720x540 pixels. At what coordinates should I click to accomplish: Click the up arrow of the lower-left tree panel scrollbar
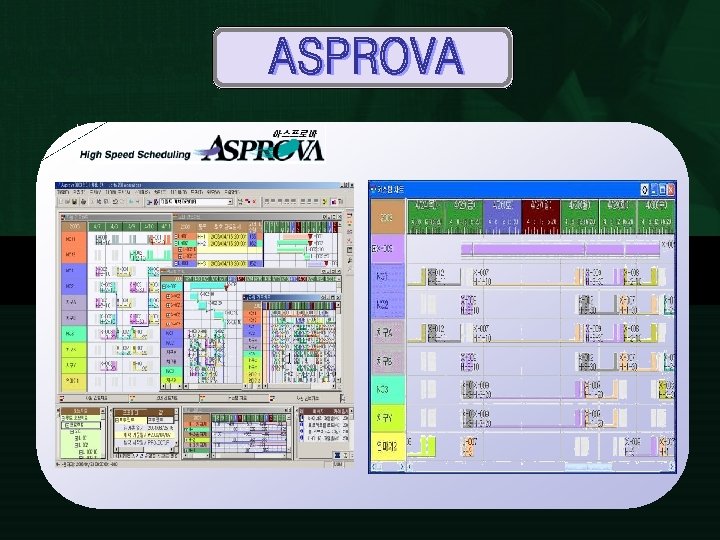pos(103,411)
